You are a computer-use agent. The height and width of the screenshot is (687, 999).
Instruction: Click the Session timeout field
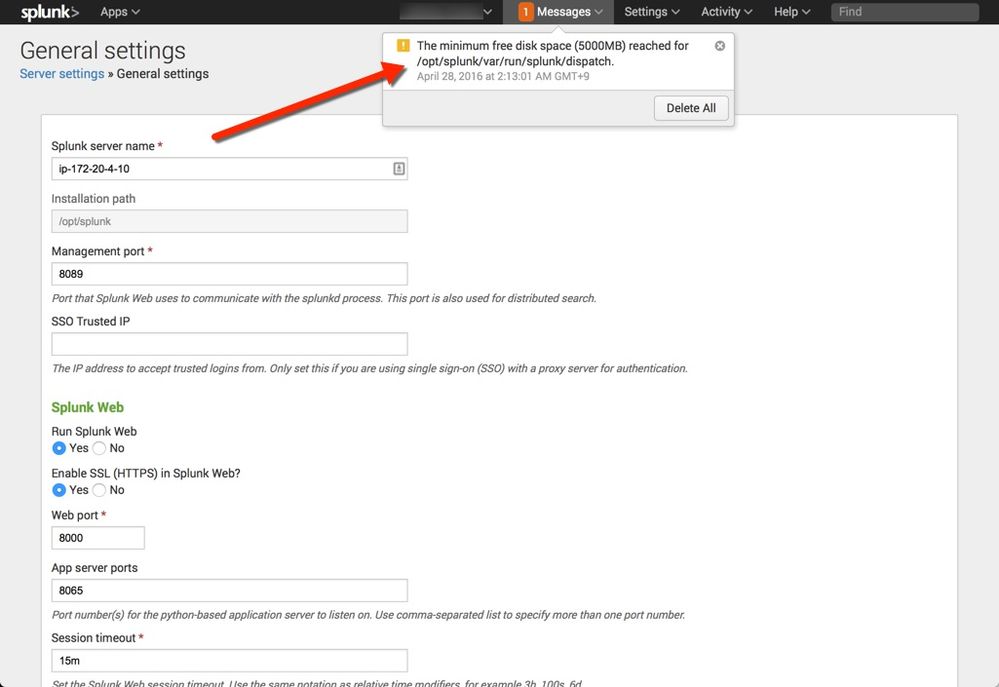[x=229, y=661]
